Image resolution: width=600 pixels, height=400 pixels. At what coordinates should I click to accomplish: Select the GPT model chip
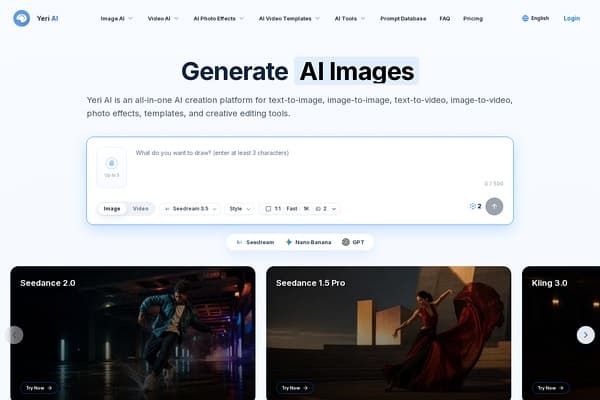(x=353, y=242)
